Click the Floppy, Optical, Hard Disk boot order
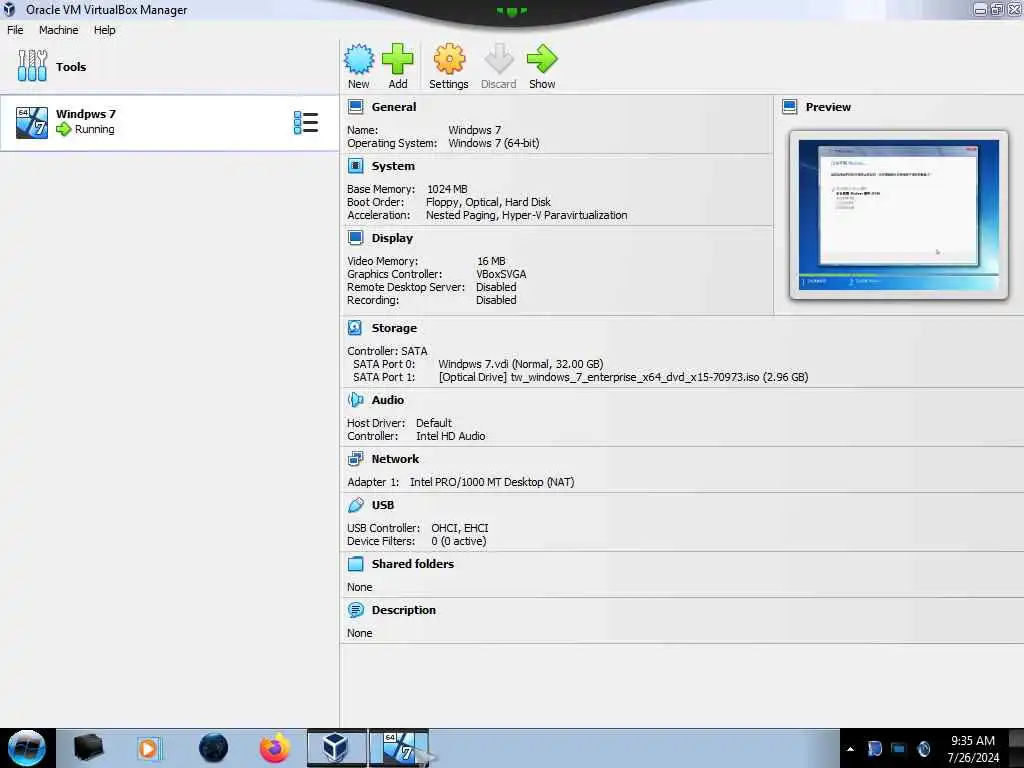Image resolution: width=1024 pixels, height=768 pixels. click(x=488, y=202)
